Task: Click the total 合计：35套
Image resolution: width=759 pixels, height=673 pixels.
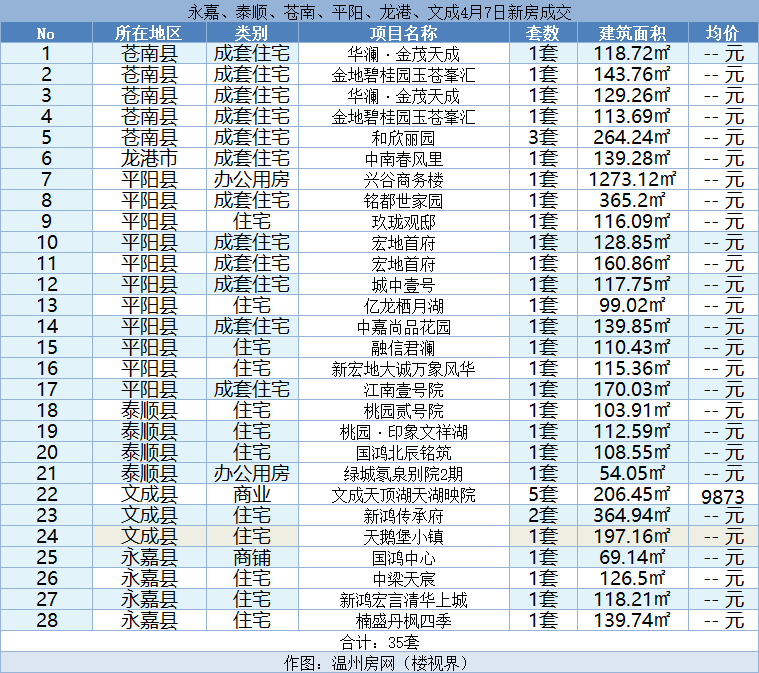Action: coord(380,642)
